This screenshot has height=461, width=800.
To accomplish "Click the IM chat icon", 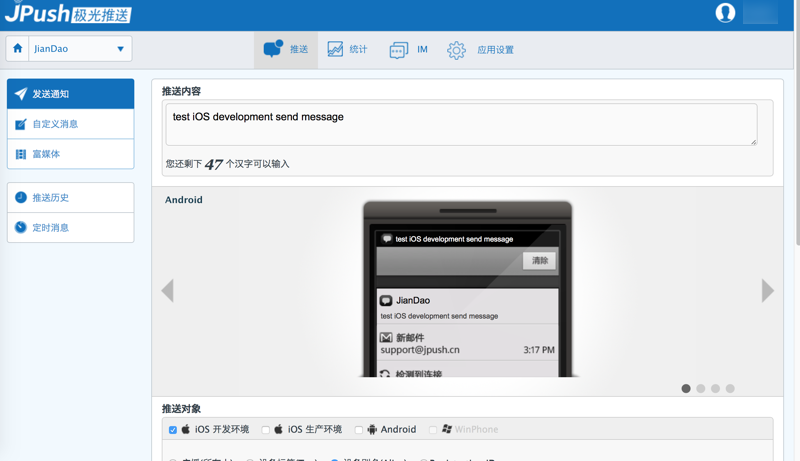I will (398, 50).
